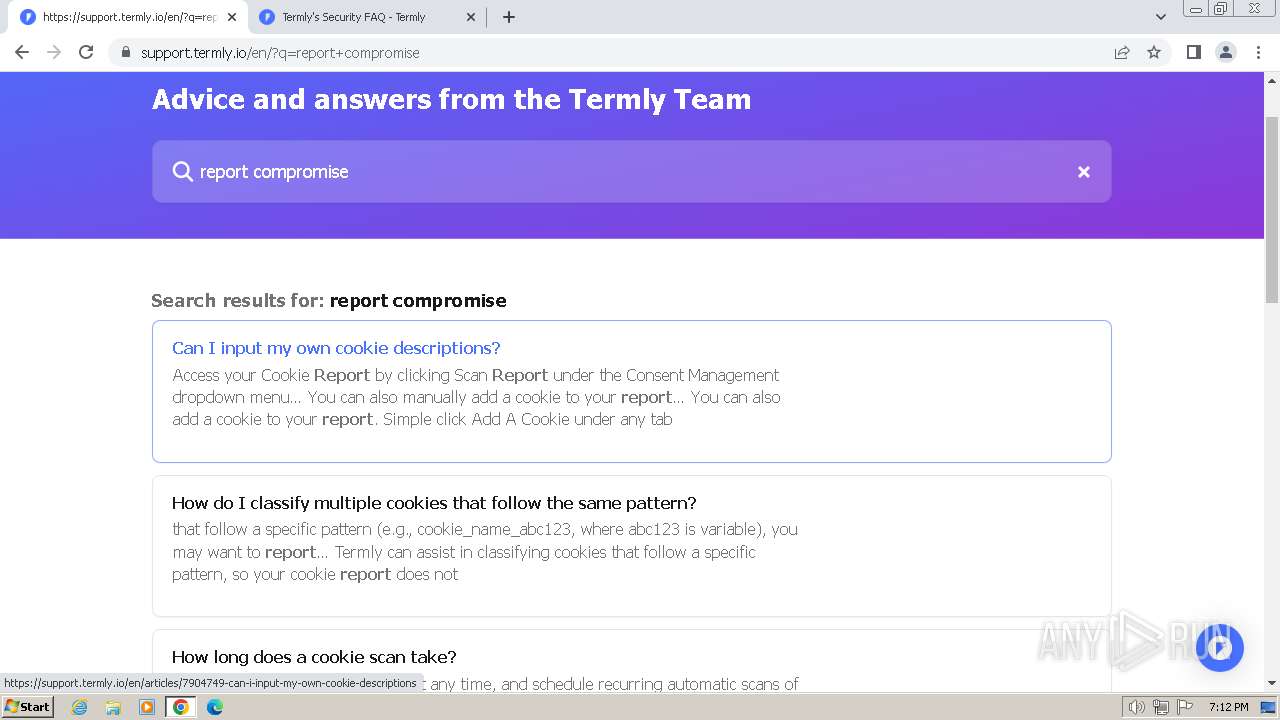Focus the 'report compromise' search field

[631, 171]
